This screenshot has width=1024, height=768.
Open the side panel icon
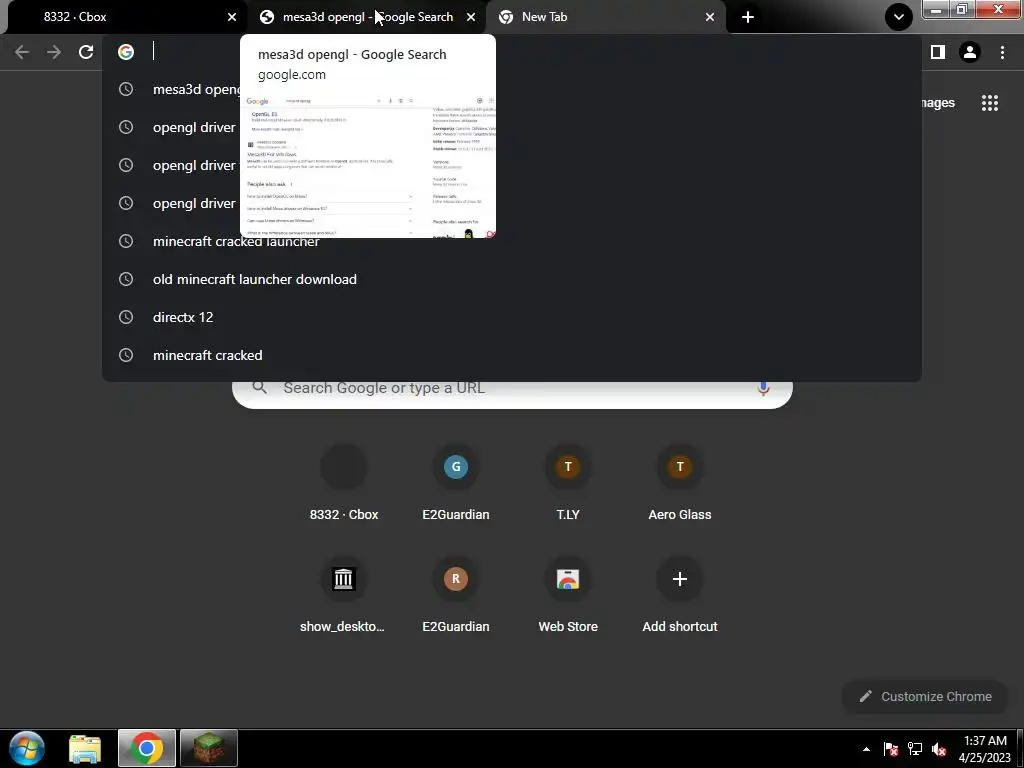point(938,52)
